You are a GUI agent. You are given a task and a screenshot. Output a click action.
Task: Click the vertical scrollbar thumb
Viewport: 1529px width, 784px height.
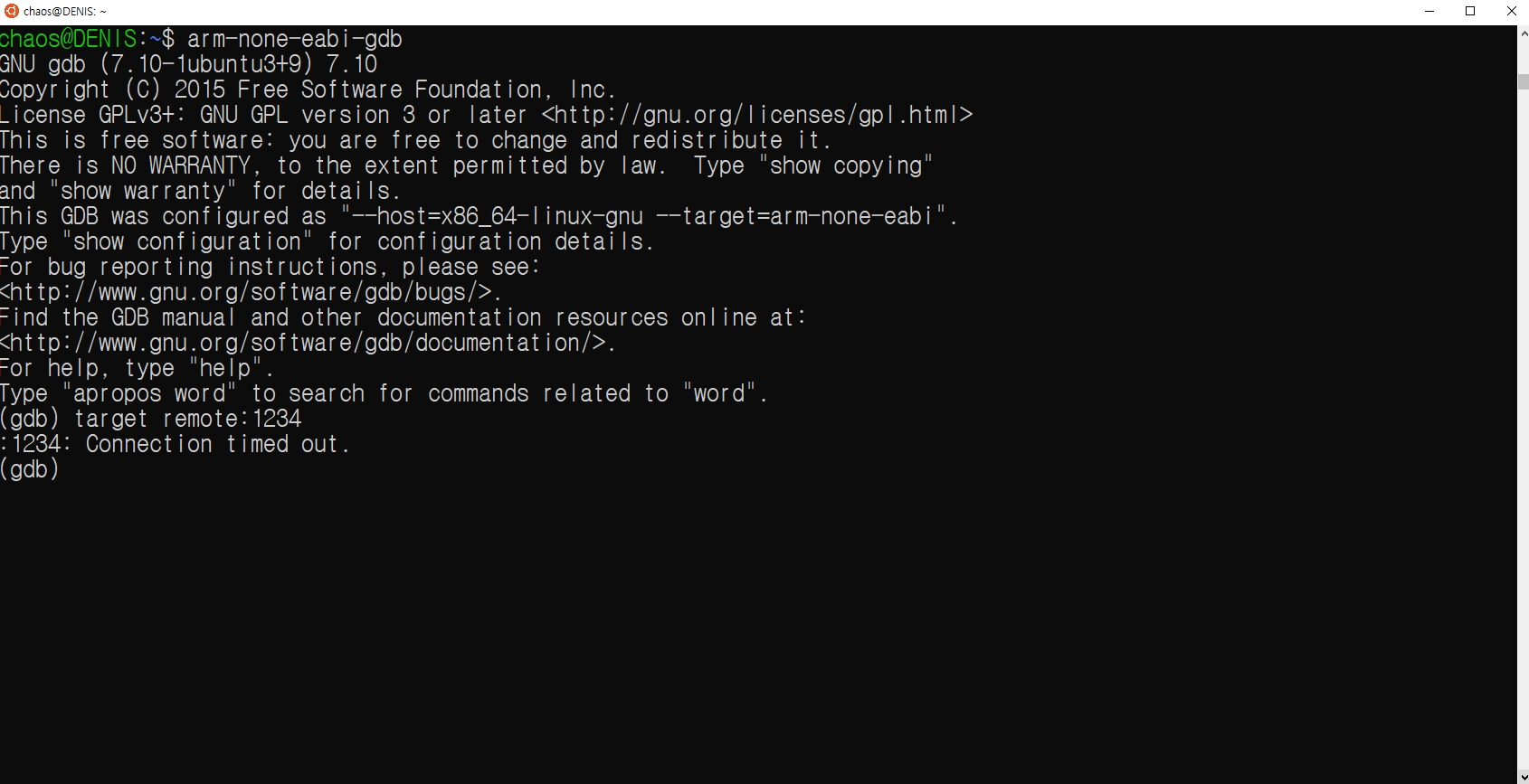pos(1523,82)
